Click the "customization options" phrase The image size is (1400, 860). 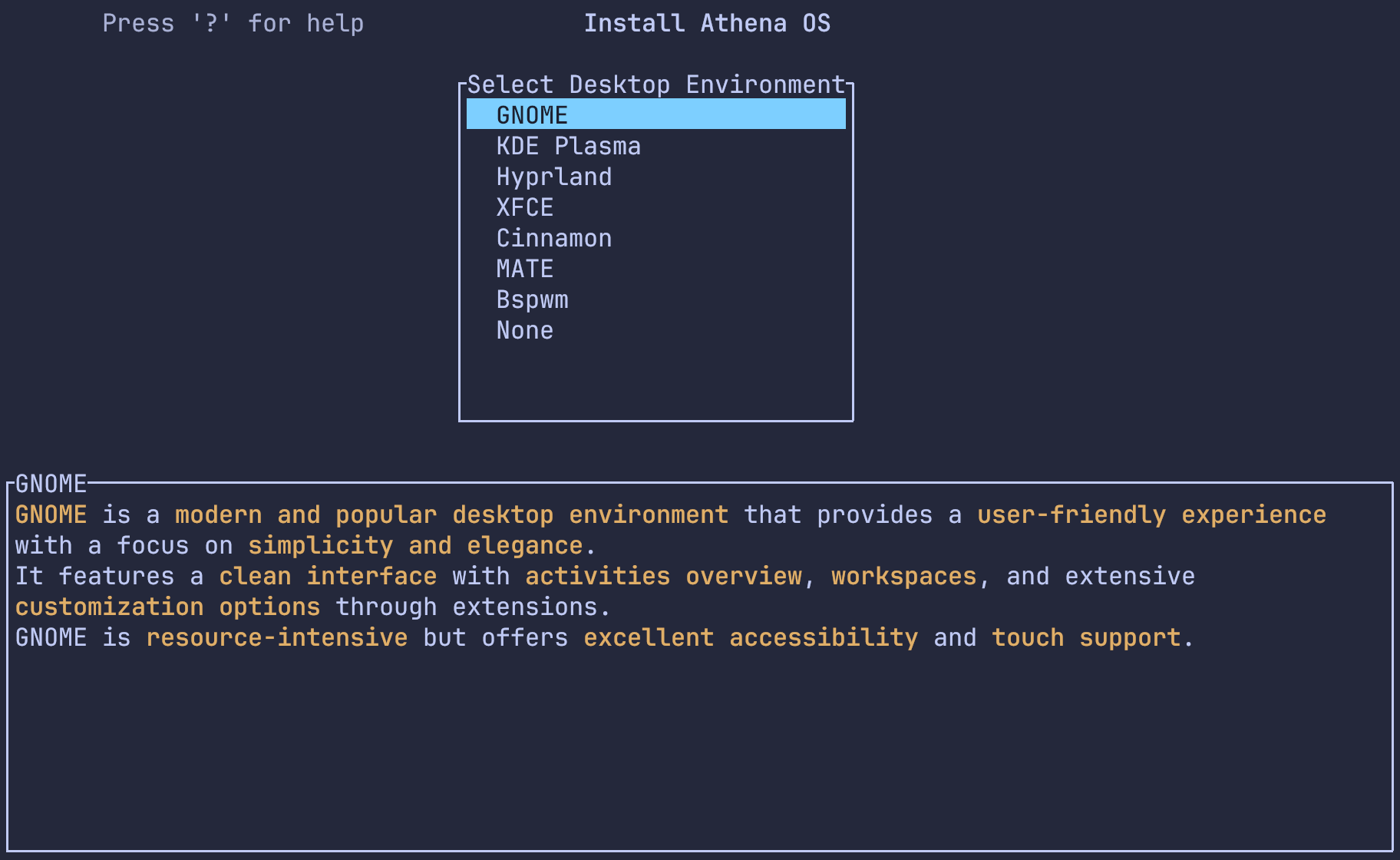coord(167,607)
